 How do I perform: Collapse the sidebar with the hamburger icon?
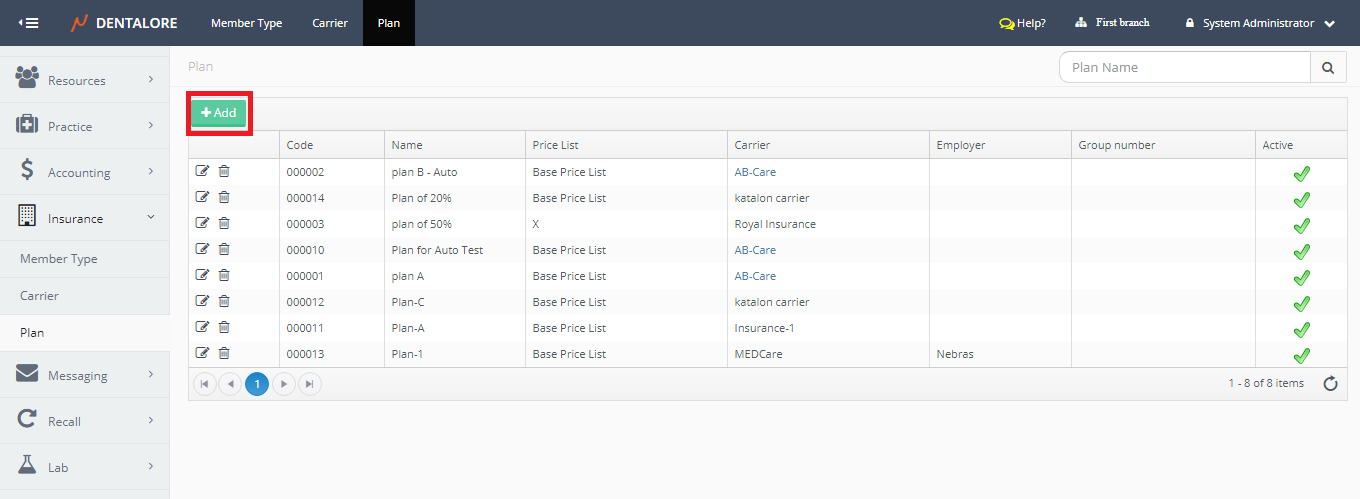pyautogui.click(x=29, y=23)
